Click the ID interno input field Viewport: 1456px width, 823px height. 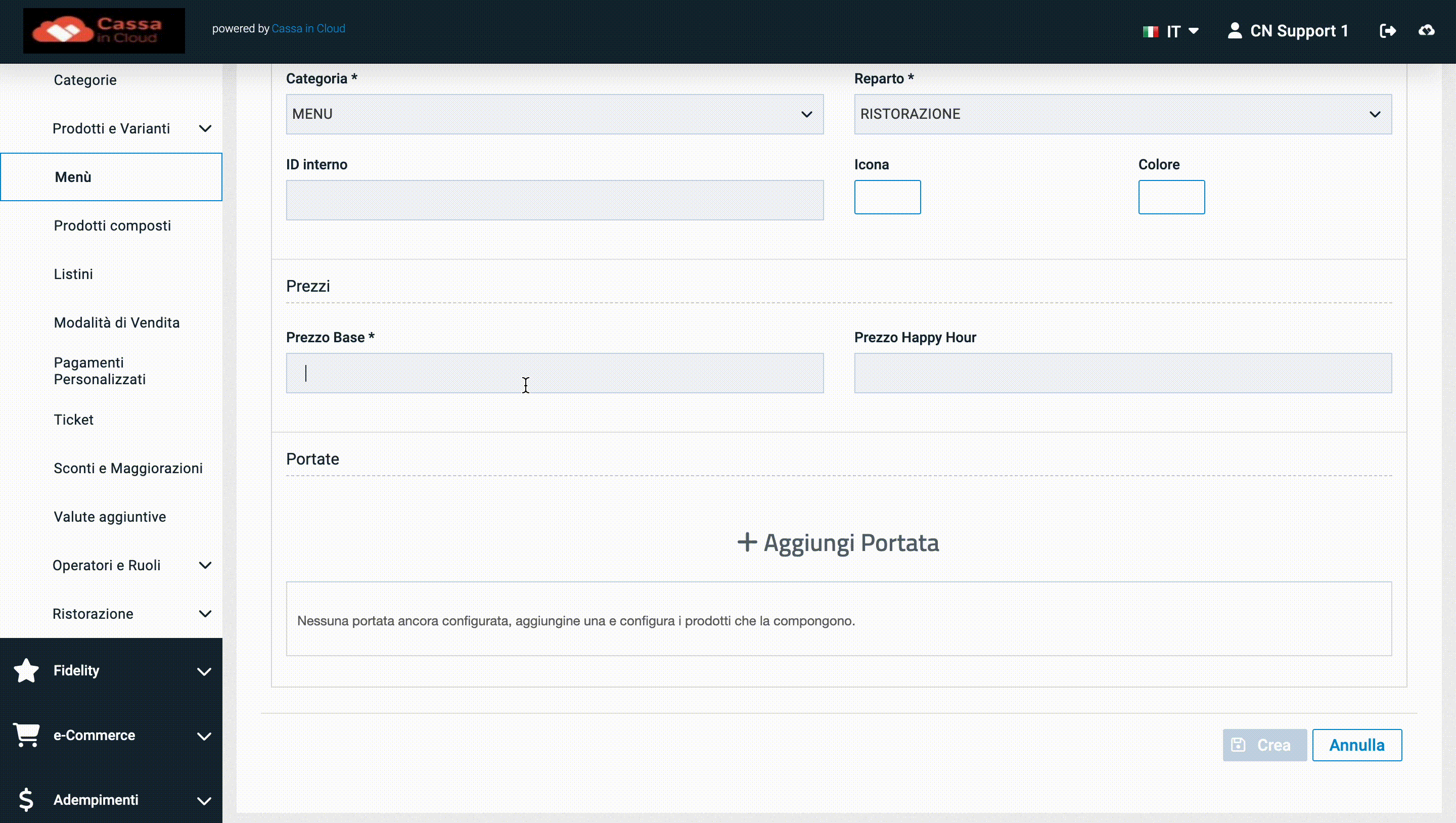(x=555, y=200)
